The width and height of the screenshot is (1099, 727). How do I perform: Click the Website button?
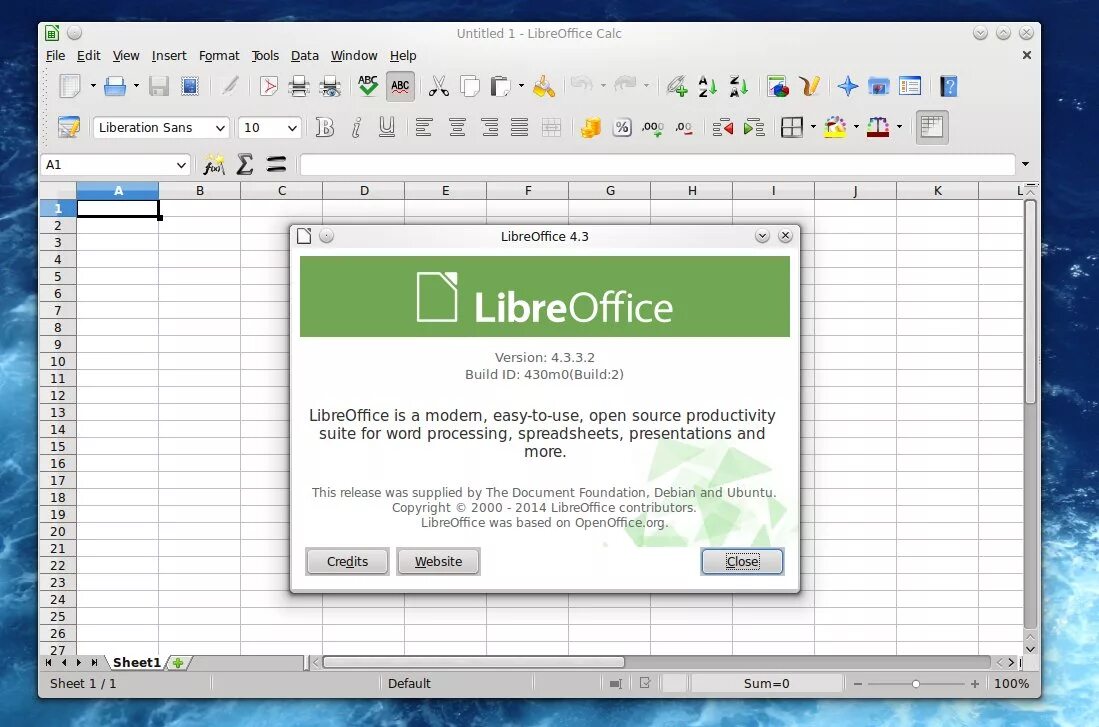pyautogui.click(x=438, y=562)
